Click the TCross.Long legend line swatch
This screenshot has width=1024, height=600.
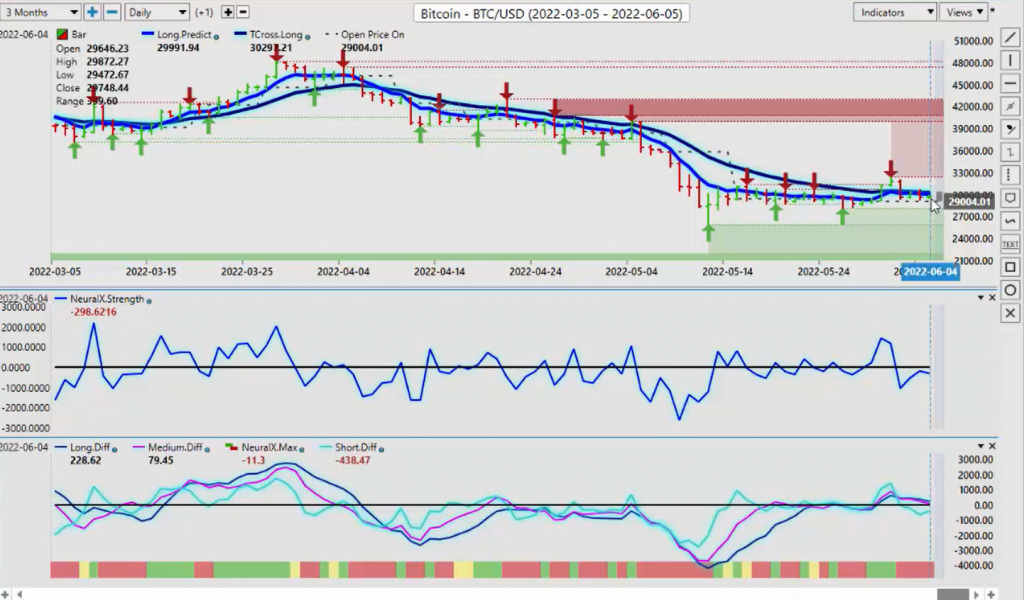coord(240,34)
